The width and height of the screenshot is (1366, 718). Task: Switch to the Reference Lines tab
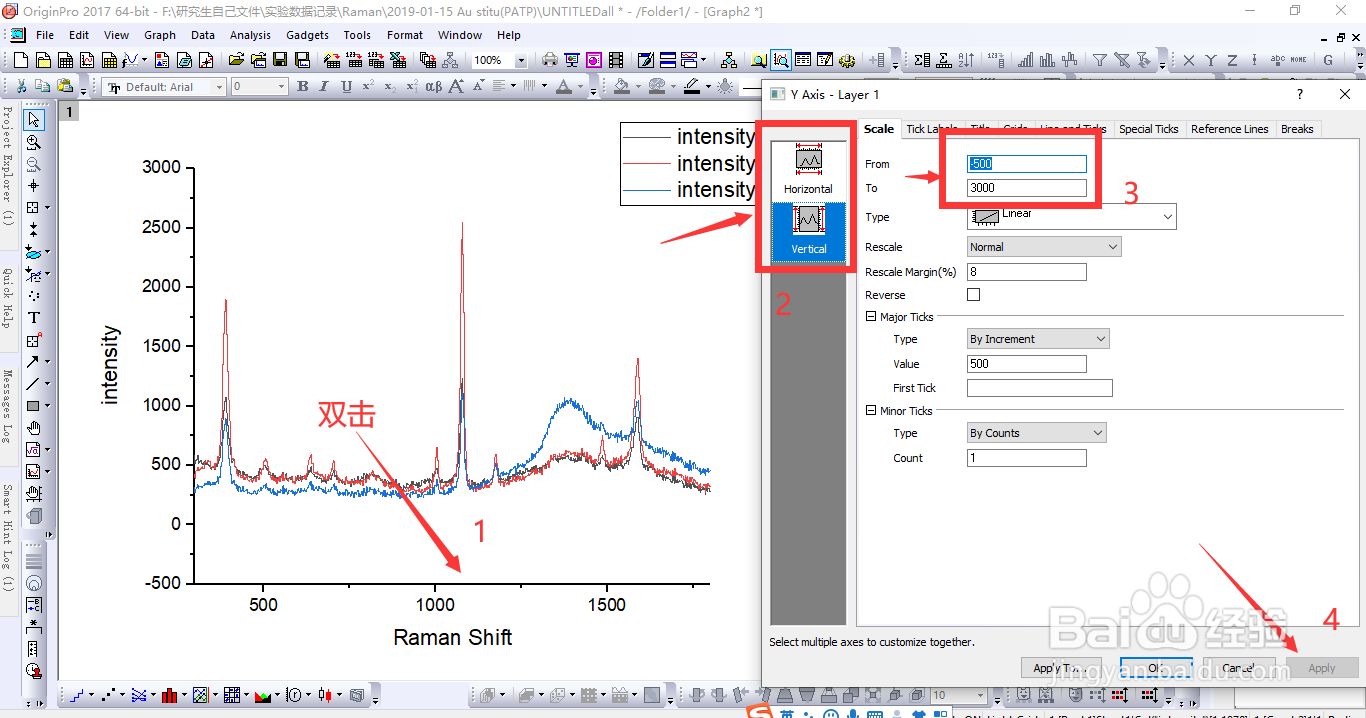tap(1230, 129)
